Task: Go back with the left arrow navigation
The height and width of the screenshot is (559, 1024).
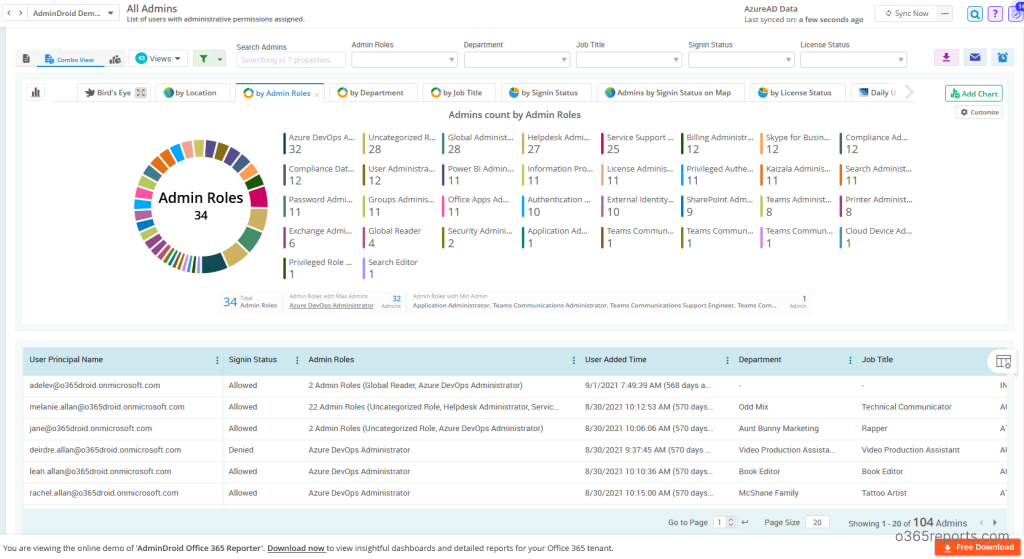Action: tap(9, 13)
